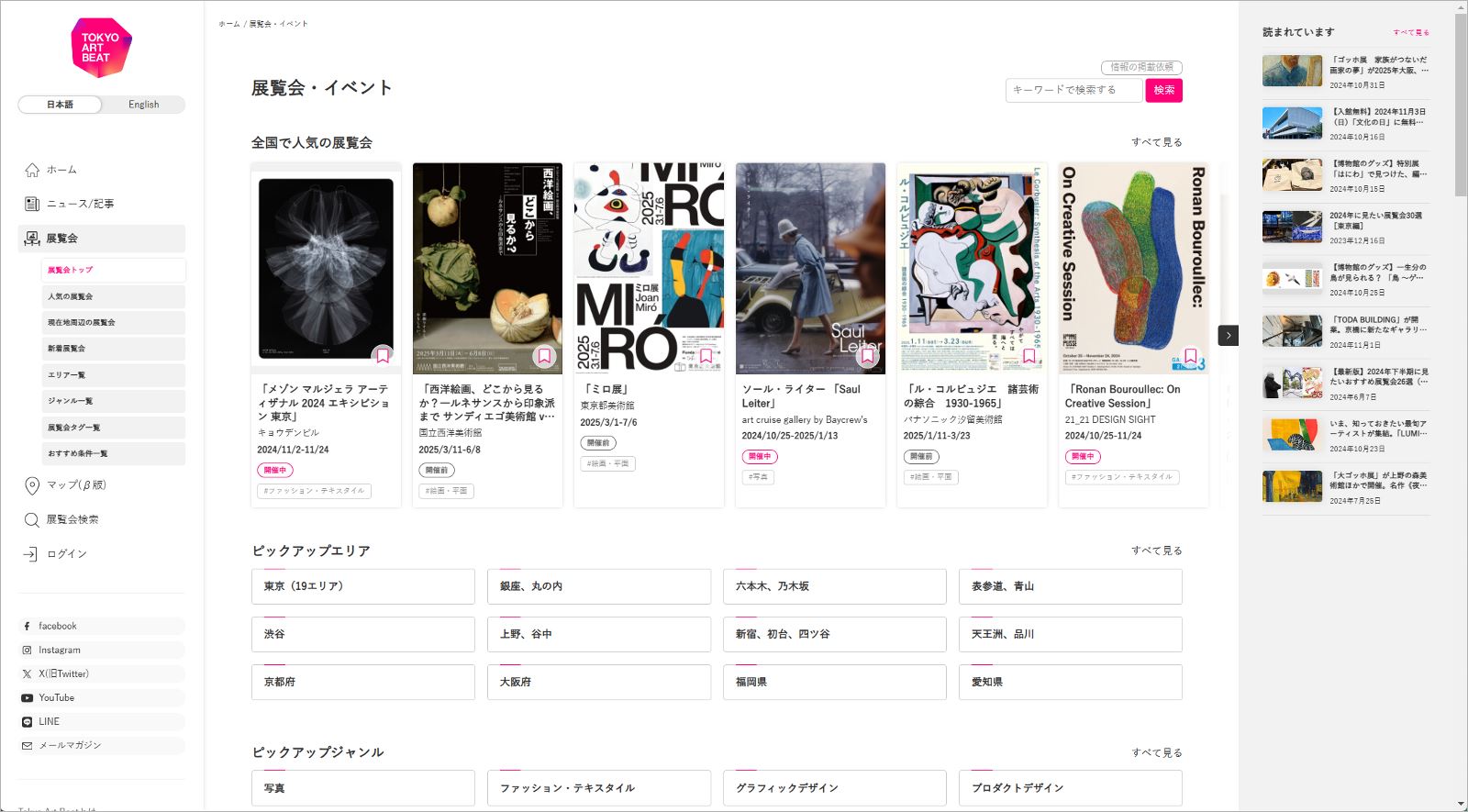Bookmark the 西洋絵画、どこから見るか exhibition card
This screenshot has height=812, width=1468.
pos(544,355)
